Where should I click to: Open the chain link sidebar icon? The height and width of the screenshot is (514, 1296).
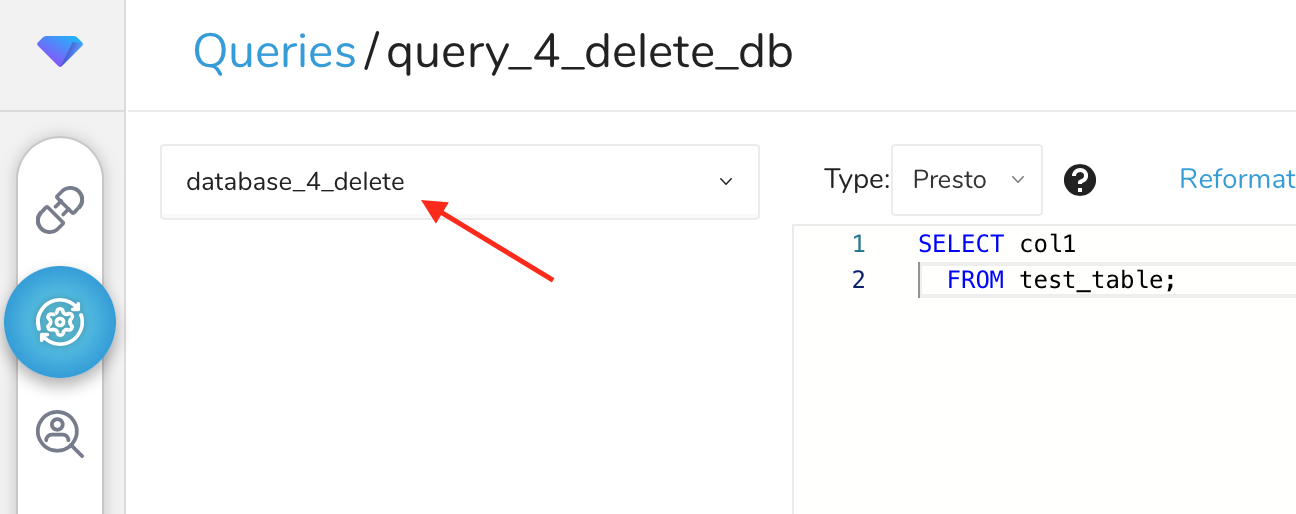tap(60, 210)
